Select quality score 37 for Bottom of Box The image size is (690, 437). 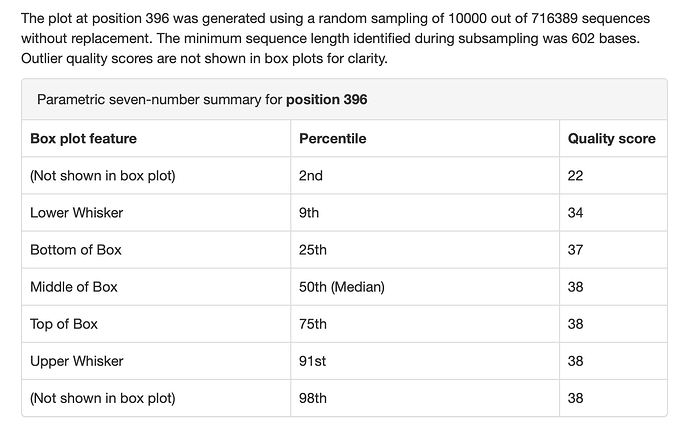pyautogui.click(x=575, y=250)
